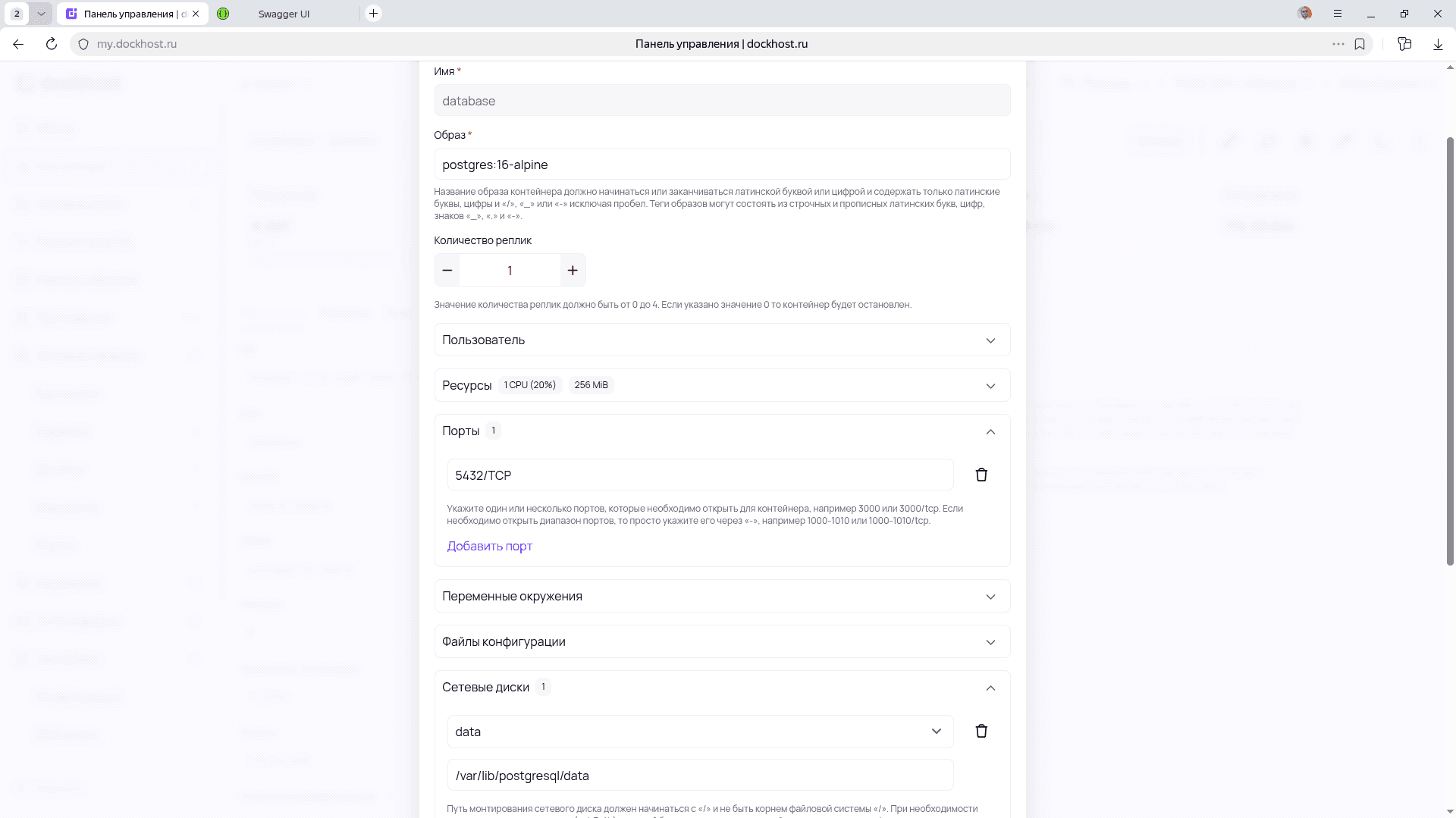Open the collections icon in toolbar

pyautogui.click(x=1404, y=44)
